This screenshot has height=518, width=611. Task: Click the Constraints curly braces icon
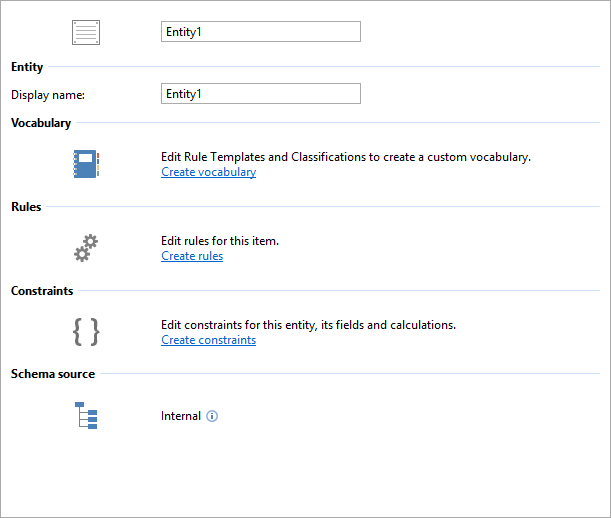[87, 331]
